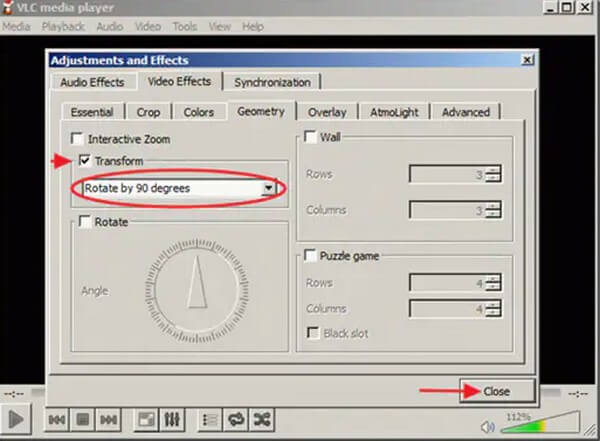Toggle shuffle random icon
The width and height of the screenshot is (600, 441).
pos(262,420)
